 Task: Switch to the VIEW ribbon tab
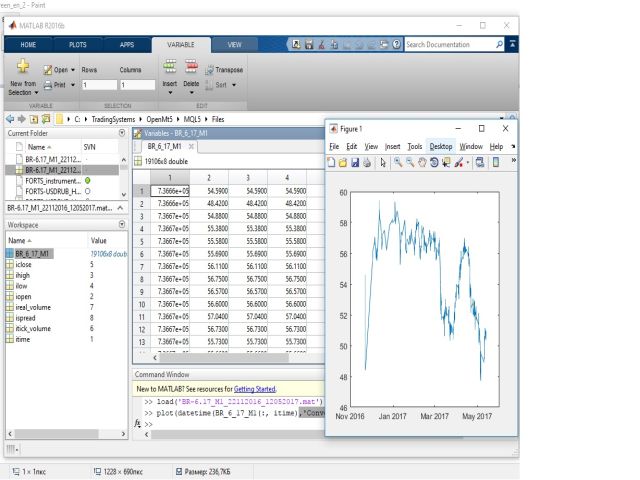tap(234, 44)
